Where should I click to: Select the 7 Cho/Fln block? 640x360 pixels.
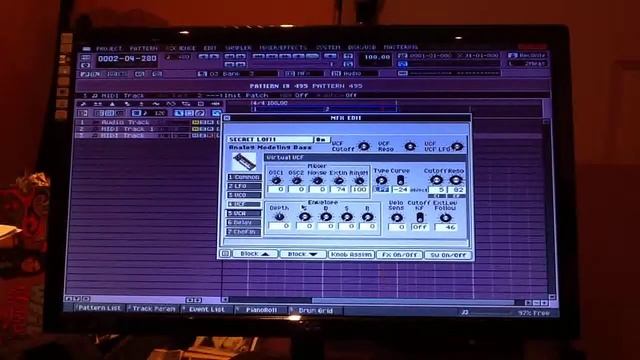pos(244,232)
